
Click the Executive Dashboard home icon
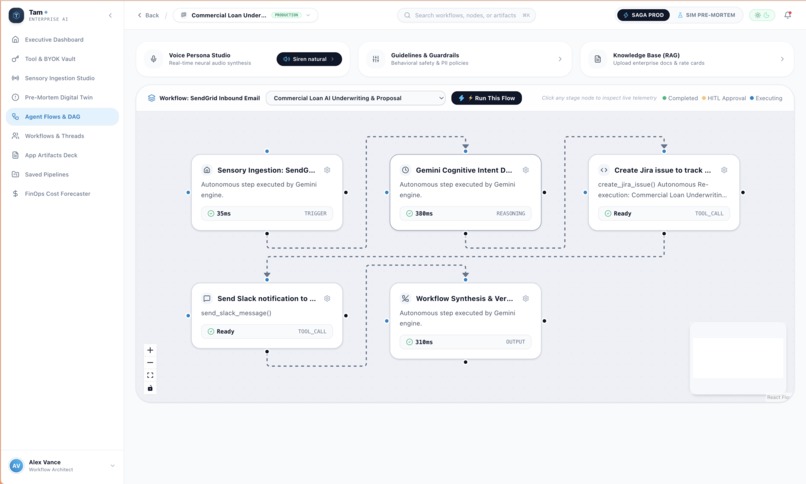15,40
